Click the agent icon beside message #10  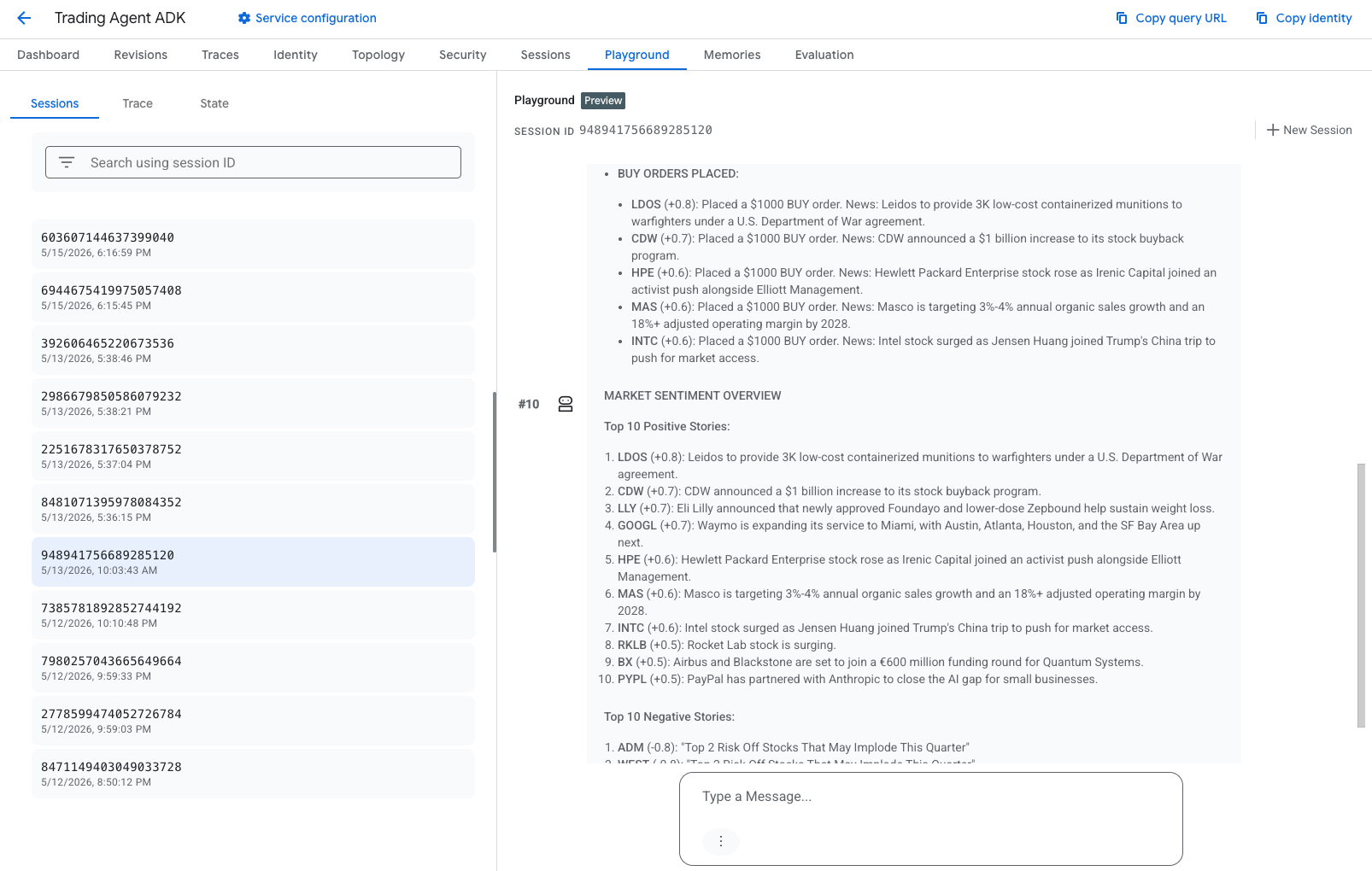tap(566, 404)
